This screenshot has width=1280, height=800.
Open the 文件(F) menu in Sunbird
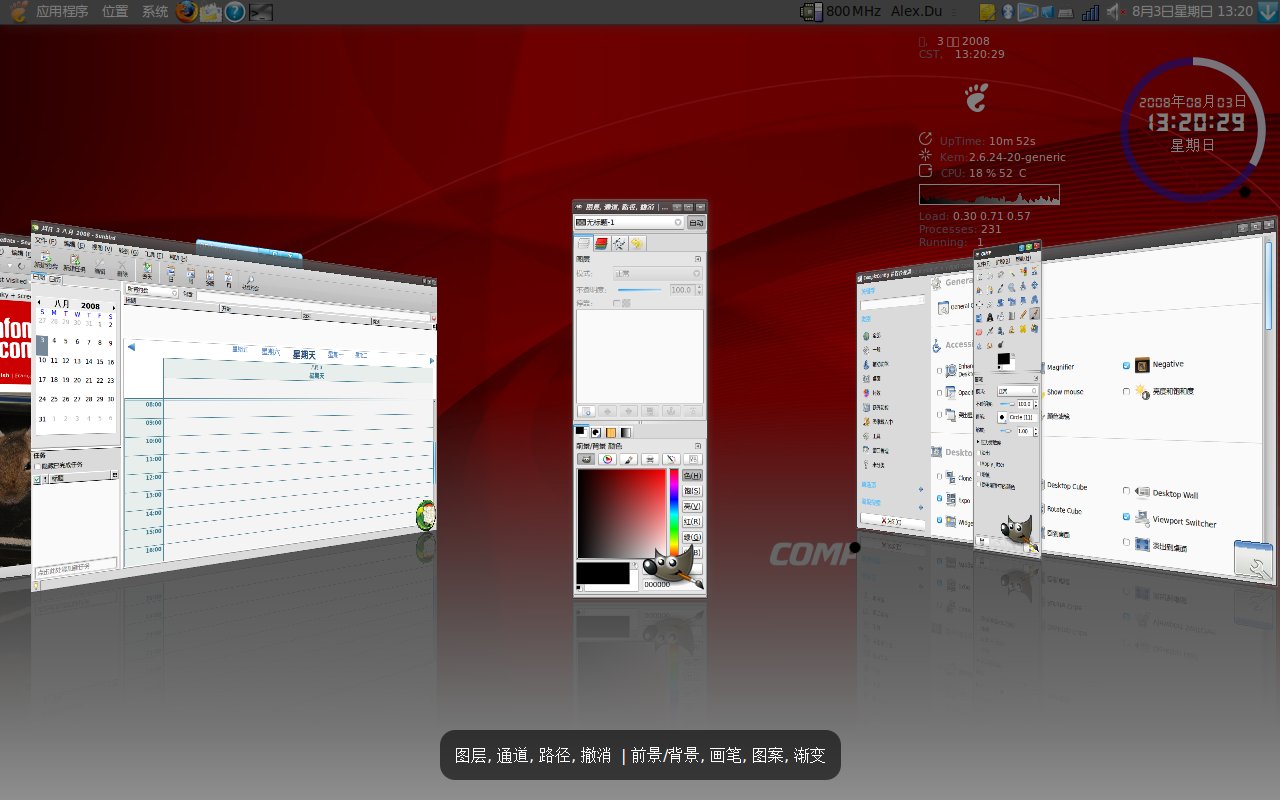click(x=45, y=241)
